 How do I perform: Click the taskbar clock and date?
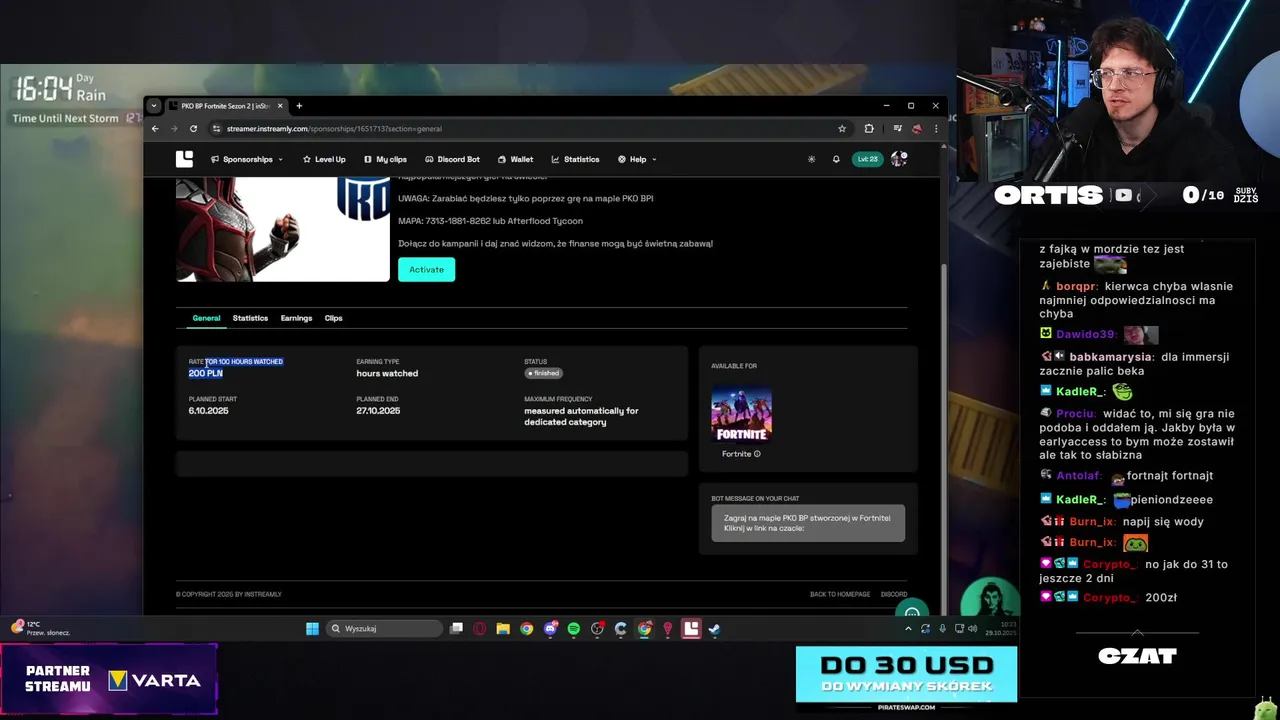(1001, 628)
